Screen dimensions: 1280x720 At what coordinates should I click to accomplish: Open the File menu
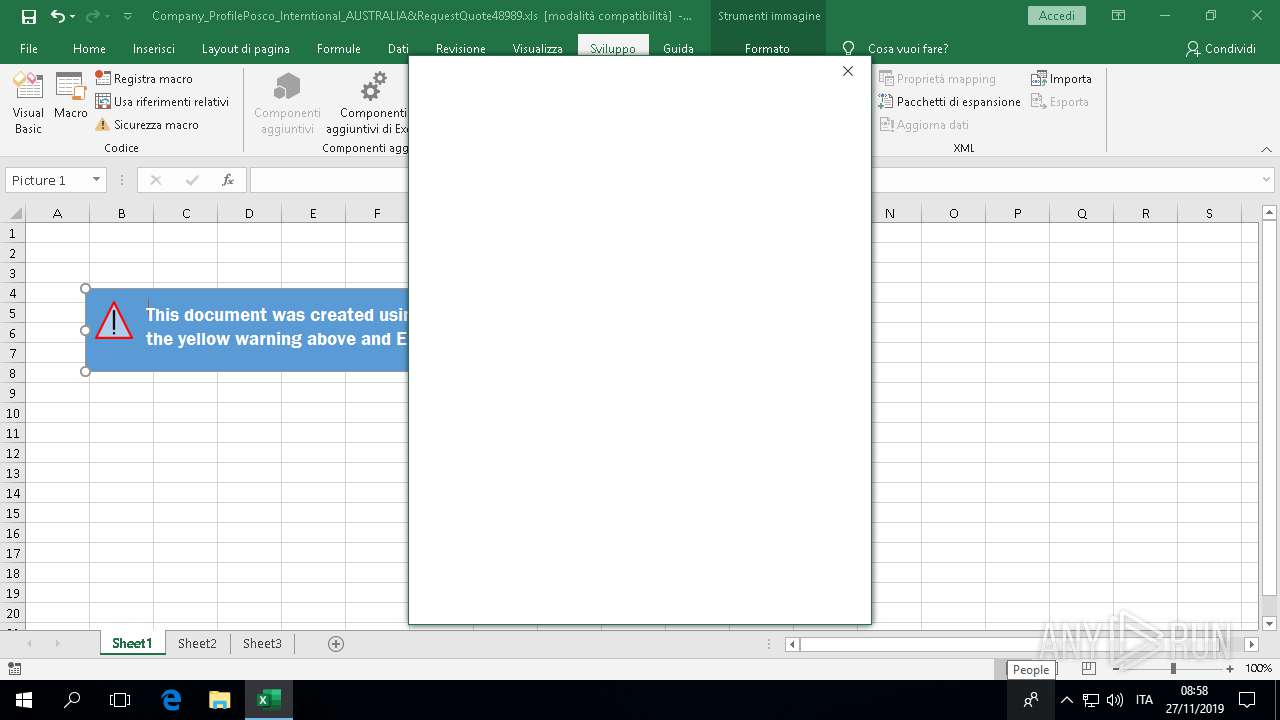click(x=29, y=48)
